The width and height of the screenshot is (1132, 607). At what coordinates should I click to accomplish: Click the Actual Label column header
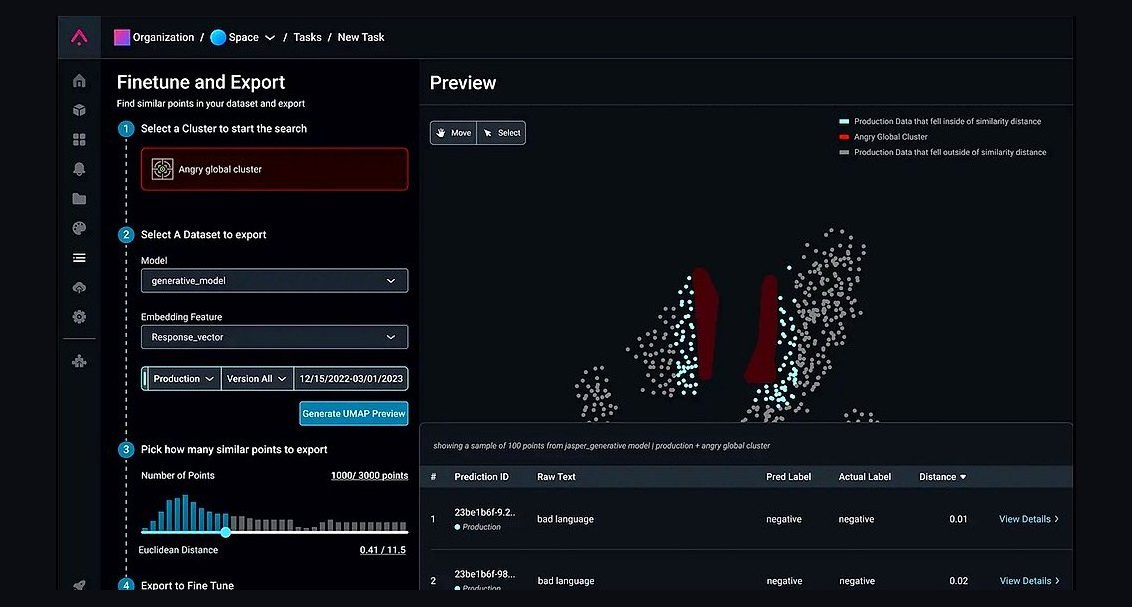tap(865, 477)
